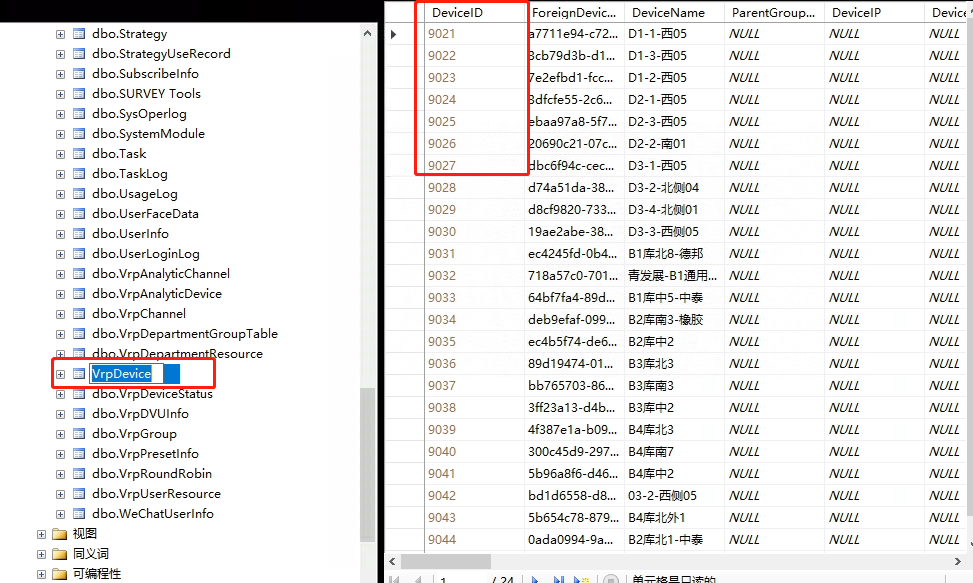The image size is (973, 583).
Task: Click the row header of row 9035
Action: [x=405, y=342]
